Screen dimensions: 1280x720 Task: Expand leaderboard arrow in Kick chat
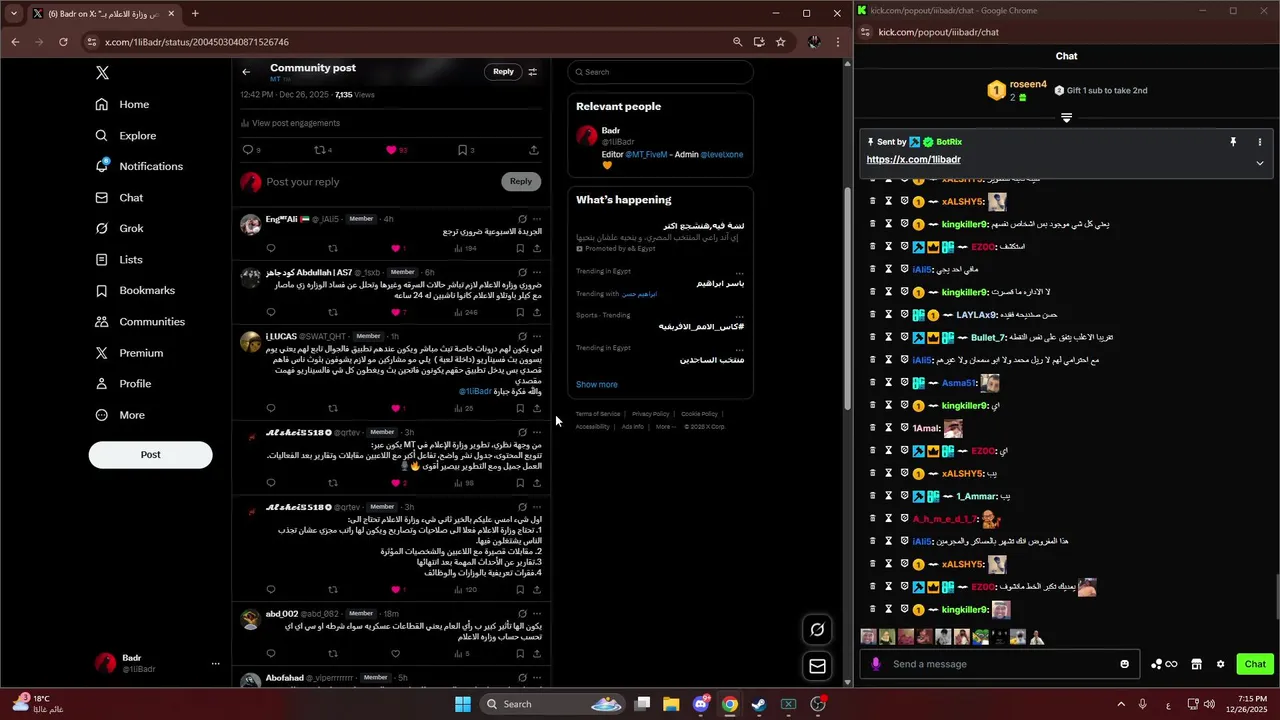tap(1066, 118)
